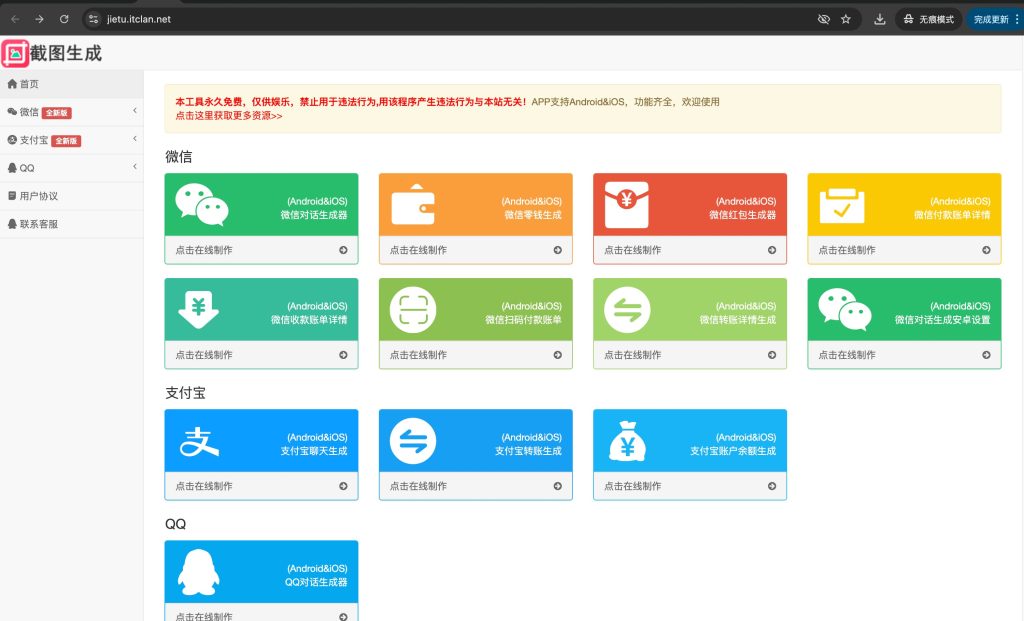The width and height of the screenshot is (1024, 621).
Task: Click the money bag icon for 支付宝账户余额生成
Action: pyautogui.click(x=627, y=441)
